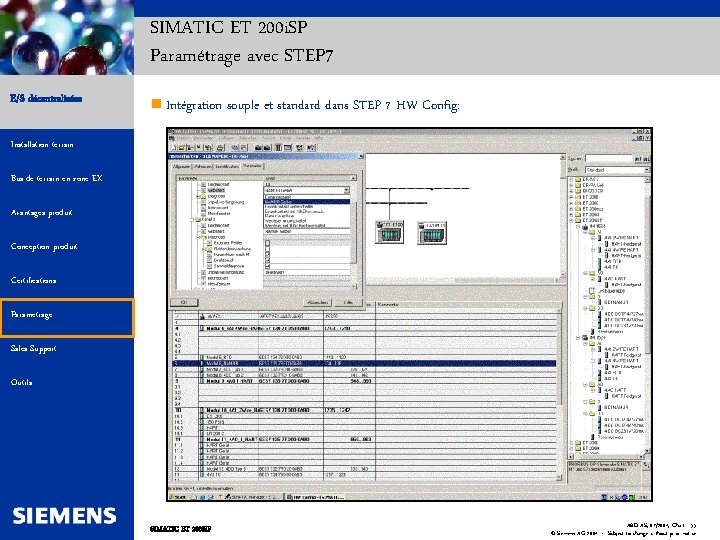Click the Print toolbar icon

[x=221, y=147]
